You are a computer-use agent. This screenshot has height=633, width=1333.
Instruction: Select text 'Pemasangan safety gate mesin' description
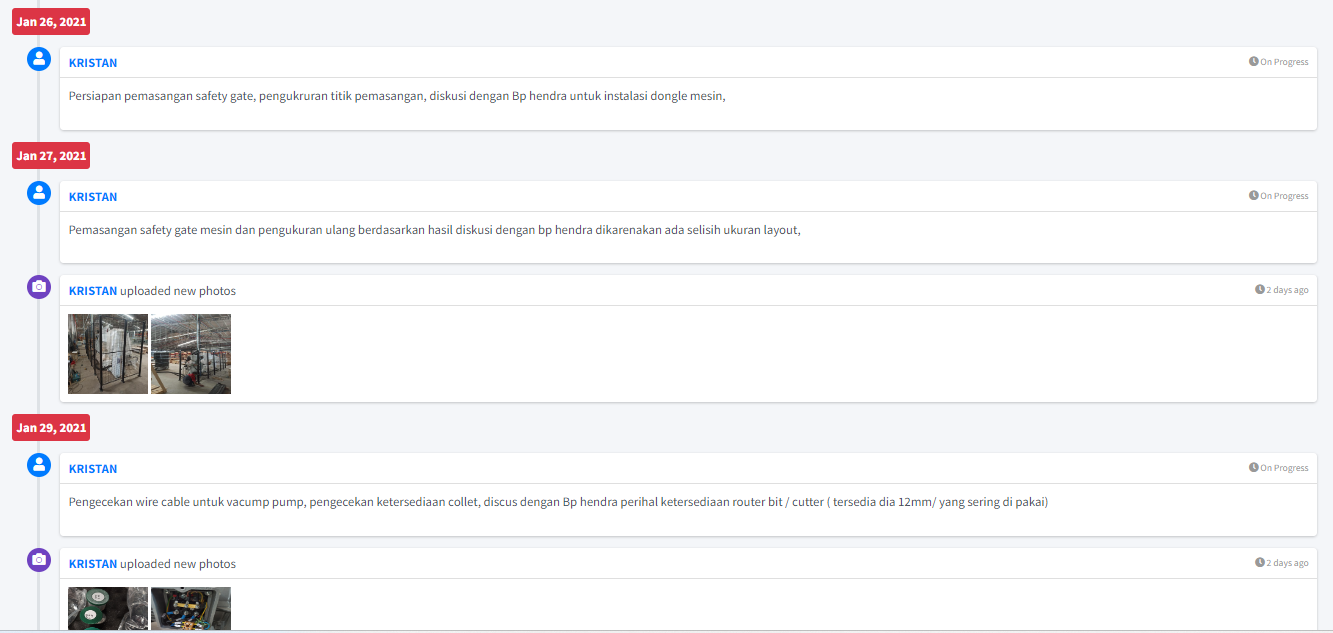pyautogui.click(x=435, y=231)
